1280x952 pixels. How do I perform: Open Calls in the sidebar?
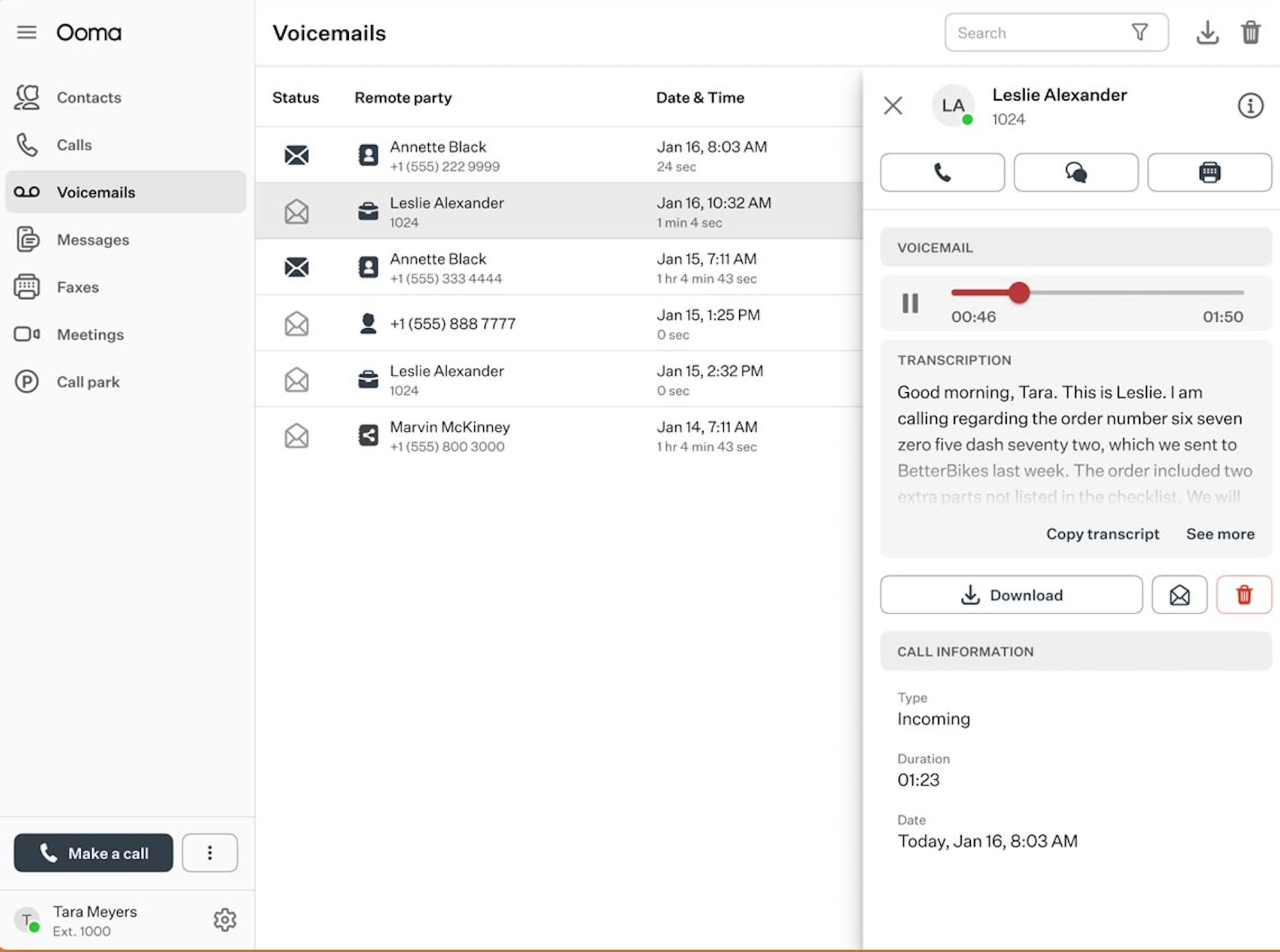click(x=125, y=145)
